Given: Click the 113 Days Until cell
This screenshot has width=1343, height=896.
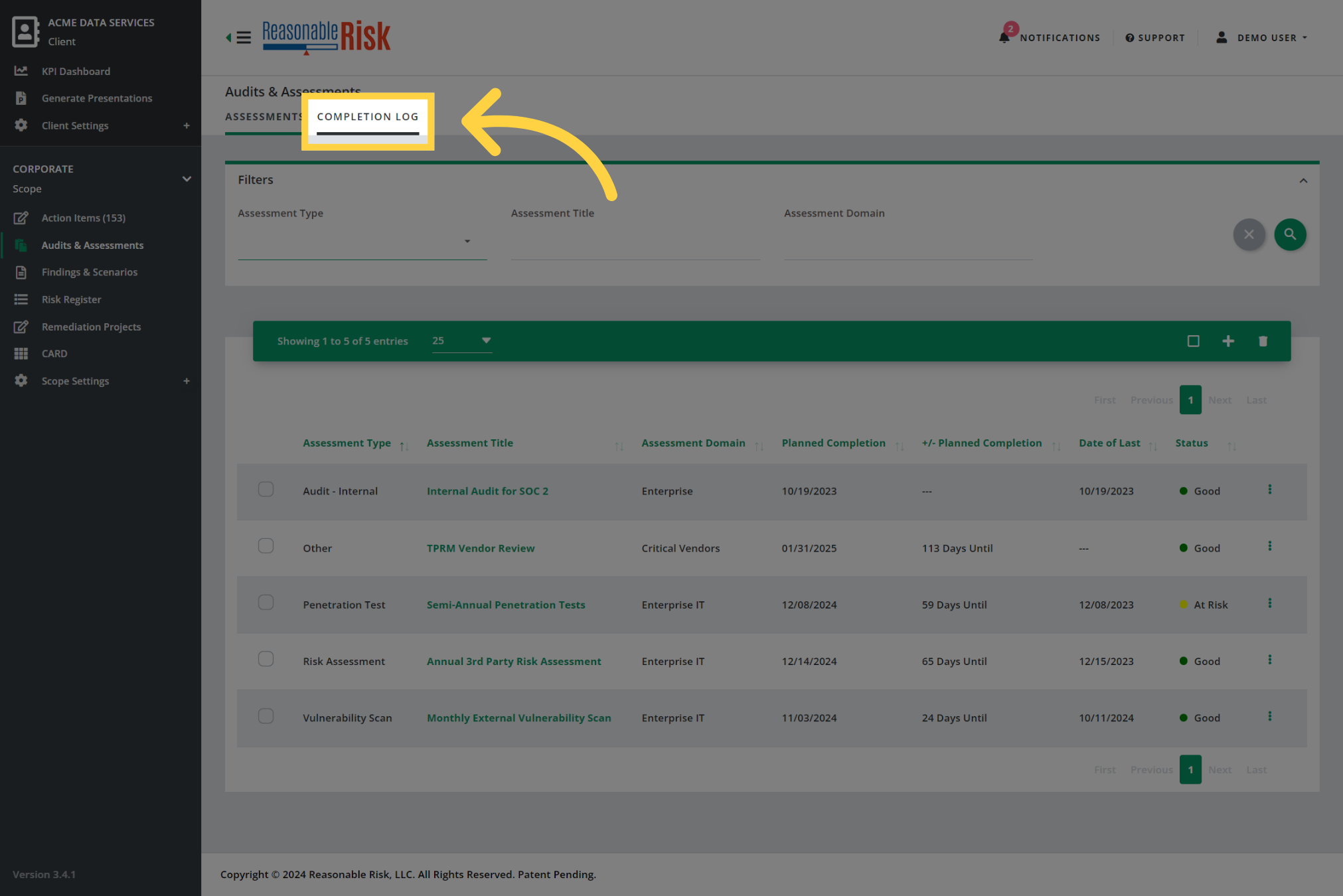Looking at the screenshot, I should 957,548.
